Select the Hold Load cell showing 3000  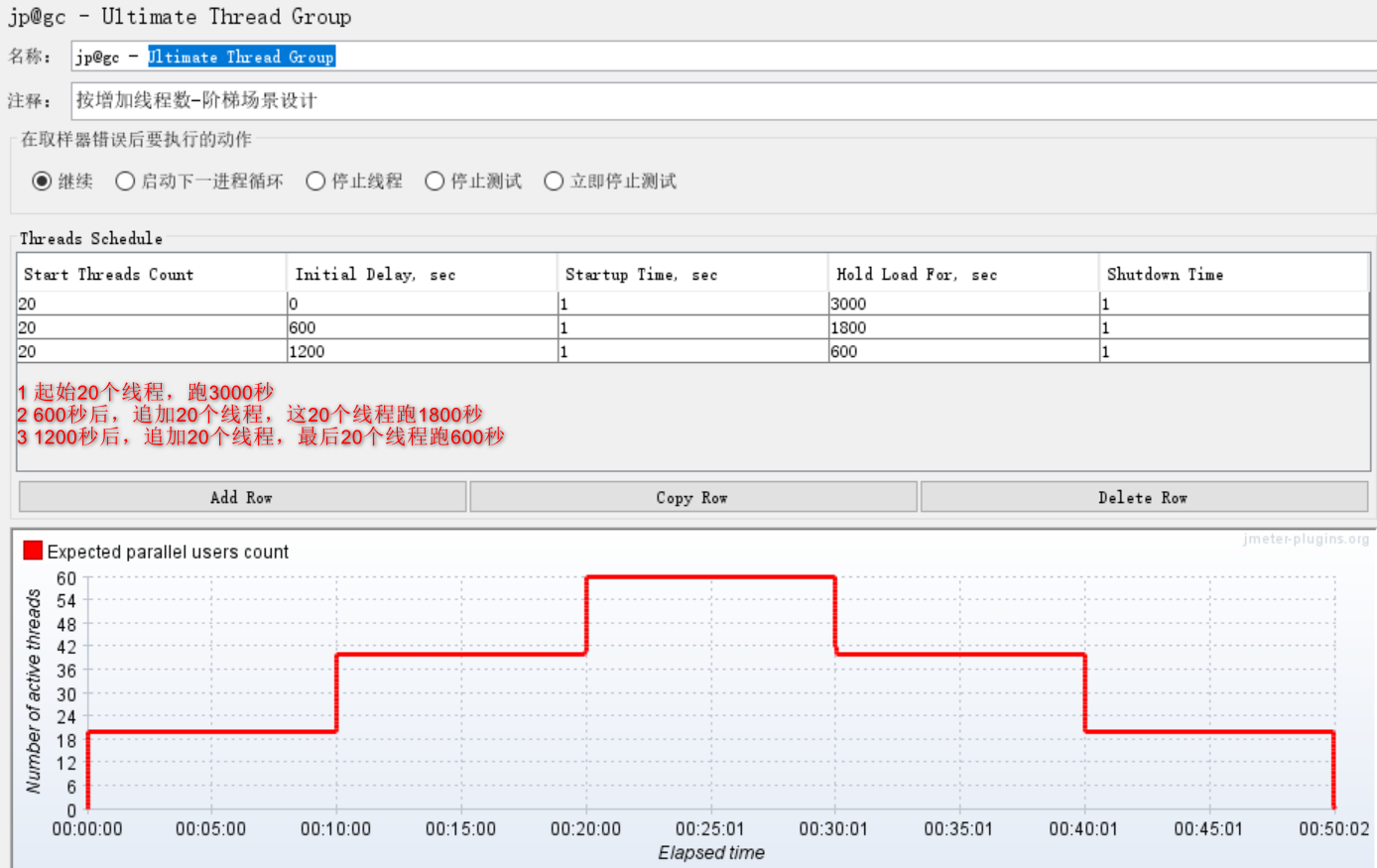[963, 304]
